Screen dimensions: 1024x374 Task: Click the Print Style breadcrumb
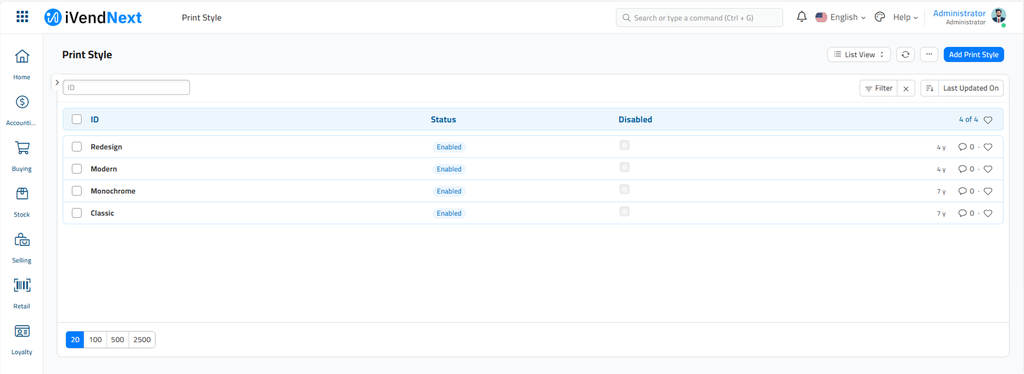(202, 18)
